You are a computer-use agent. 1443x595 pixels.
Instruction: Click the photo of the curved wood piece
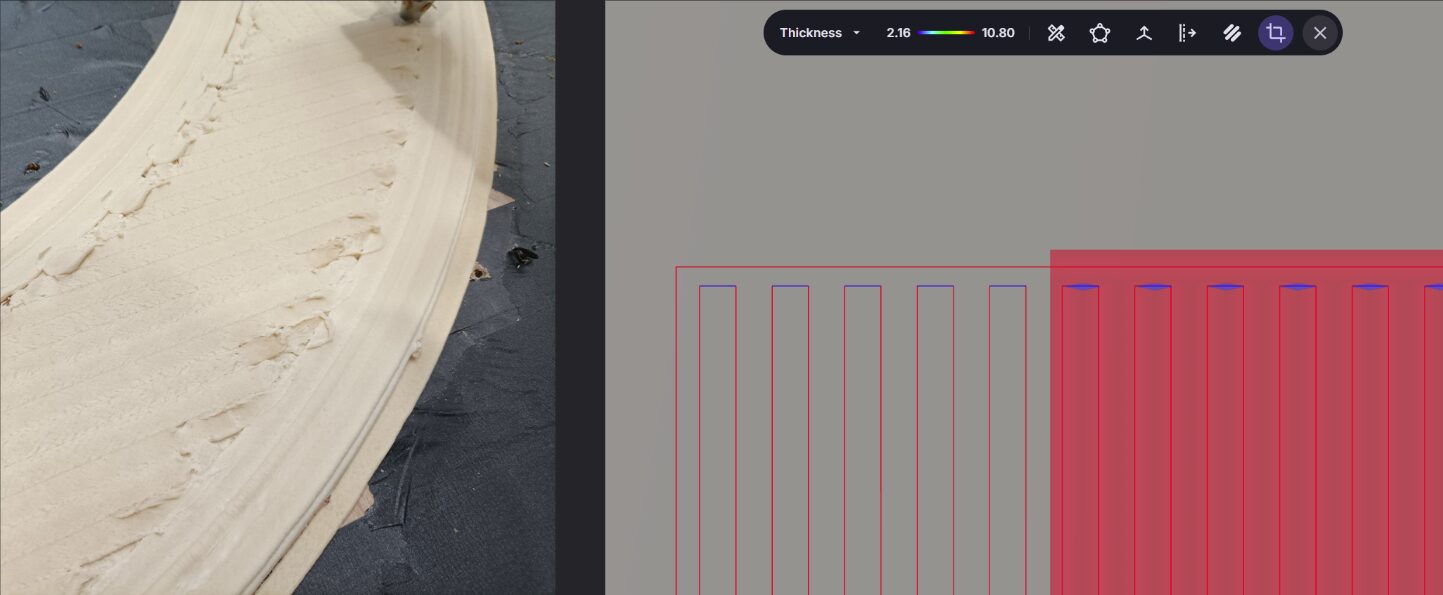point(250,300)
